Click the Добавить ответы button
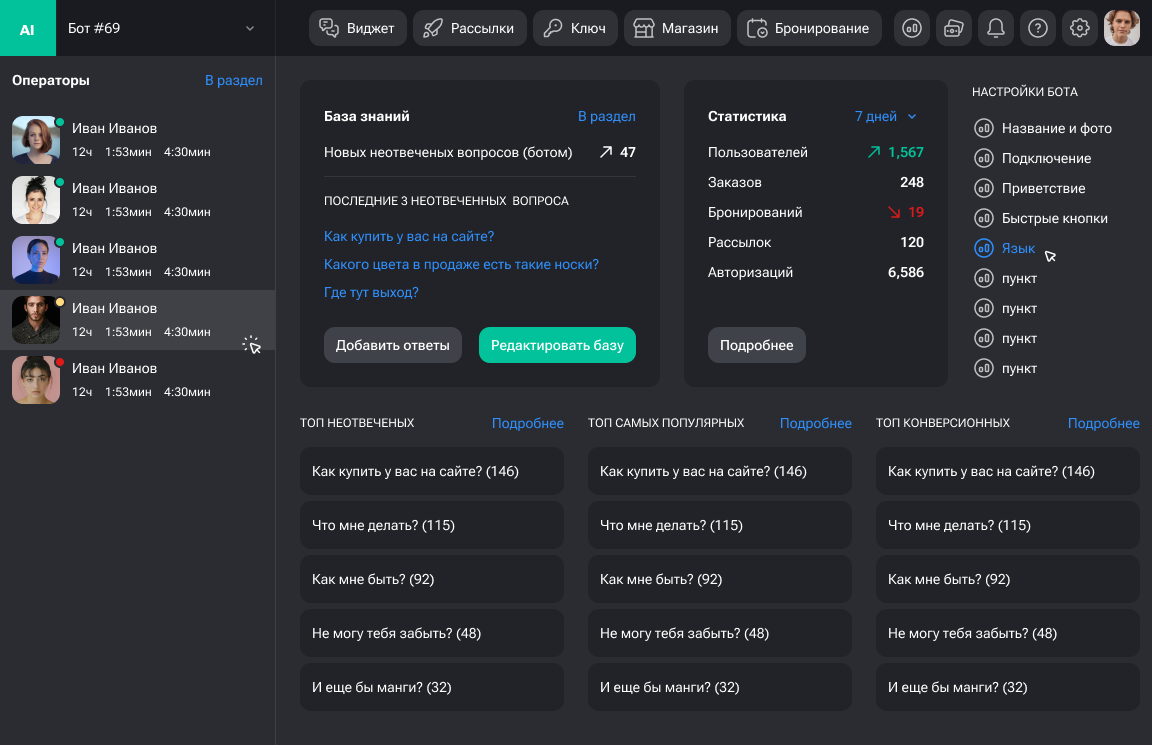1152x745 pixels. pyautogui.click(x=393, y=345)
